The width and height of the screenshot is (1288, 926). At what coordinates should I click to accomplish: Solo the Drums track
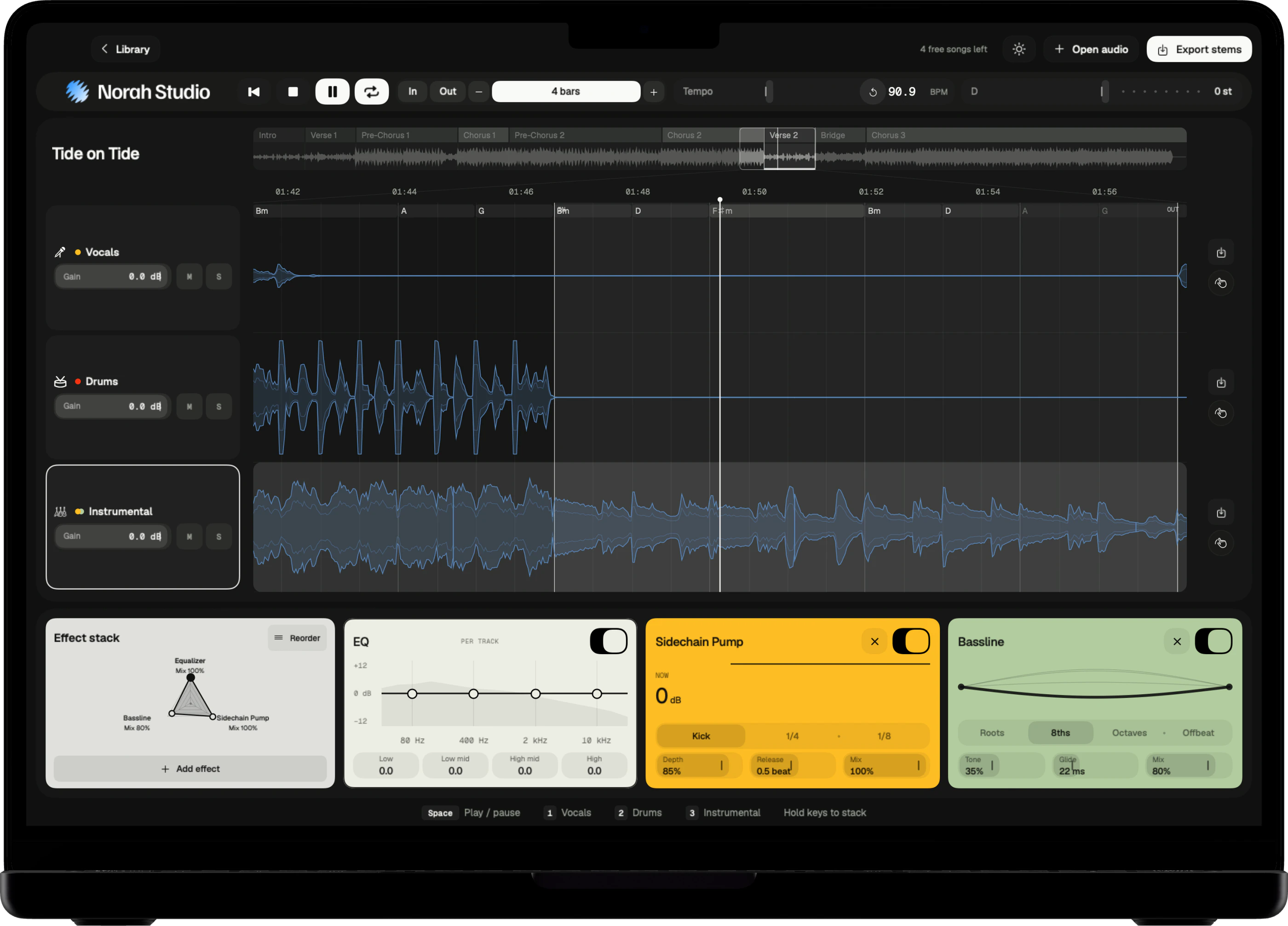click(218, 407)
